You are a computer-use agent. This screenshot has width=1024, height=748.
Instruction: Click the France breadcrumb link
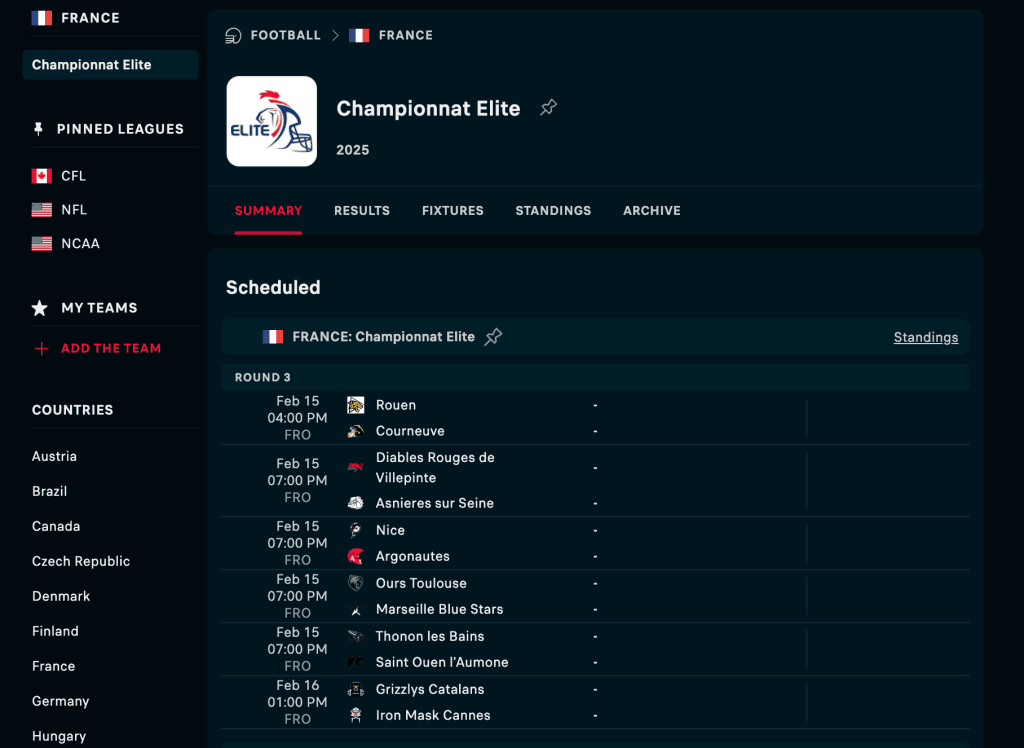406,35
